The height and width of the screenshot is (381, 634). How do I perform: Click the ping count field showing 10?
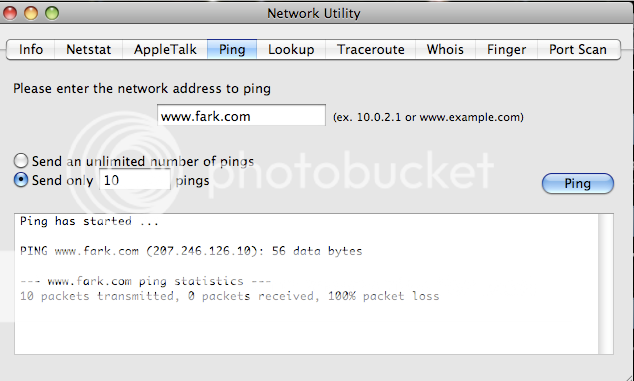tap(135, 179)
